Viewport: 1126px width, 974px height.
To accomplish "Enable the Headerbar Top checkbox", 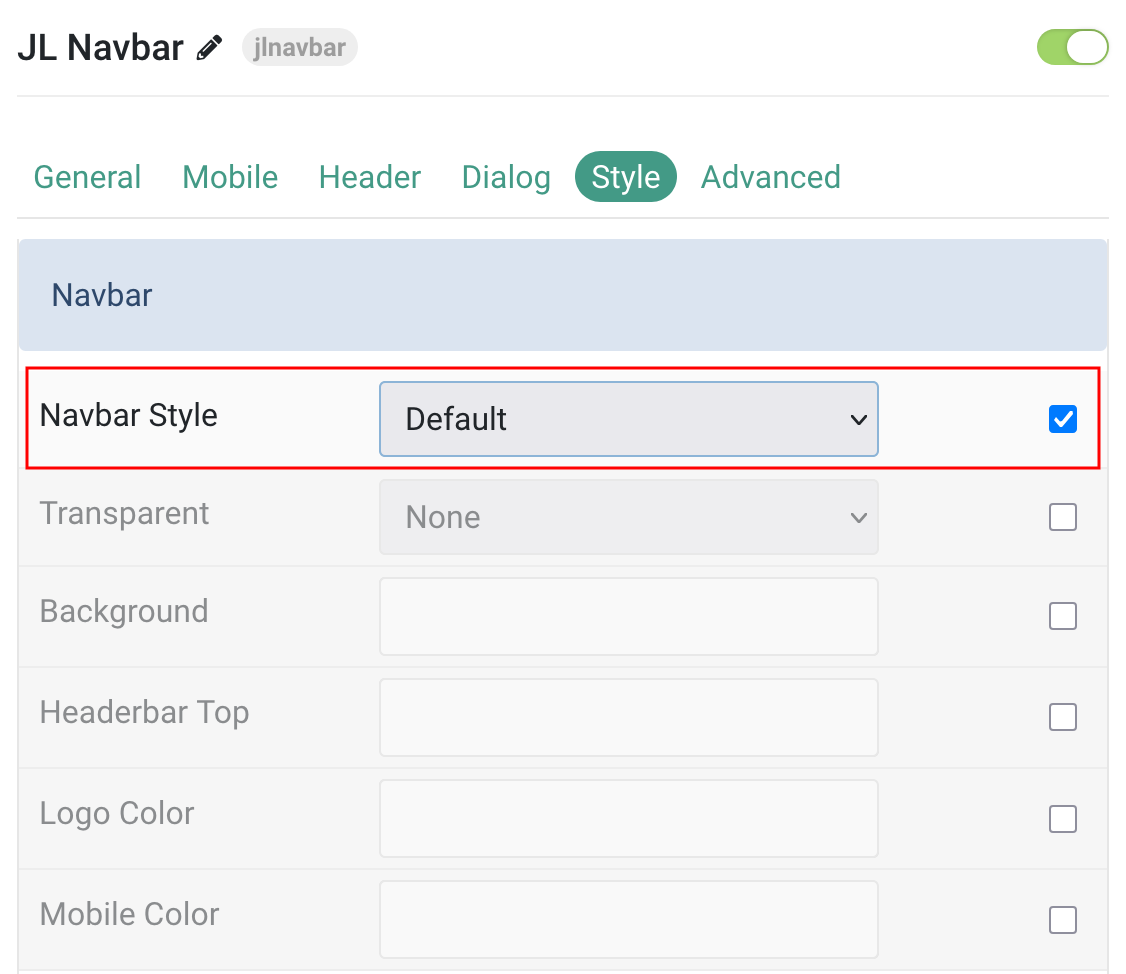I will (1062, 717).
